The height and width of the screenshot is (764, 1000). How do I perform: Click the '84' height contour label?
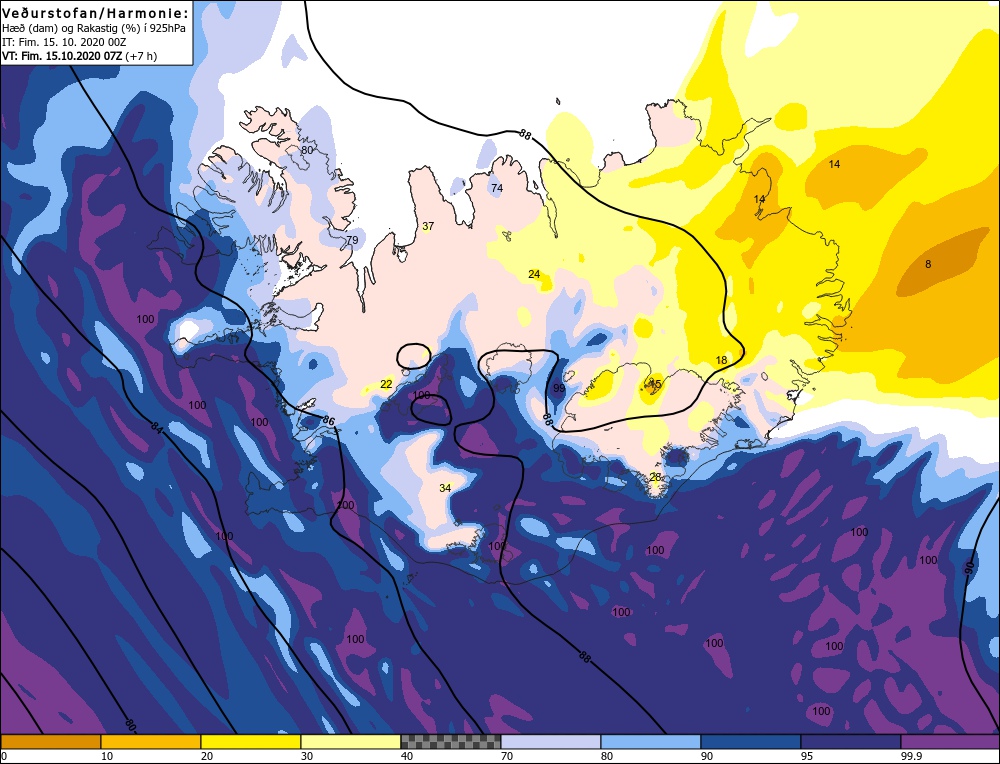coord(157,427)
